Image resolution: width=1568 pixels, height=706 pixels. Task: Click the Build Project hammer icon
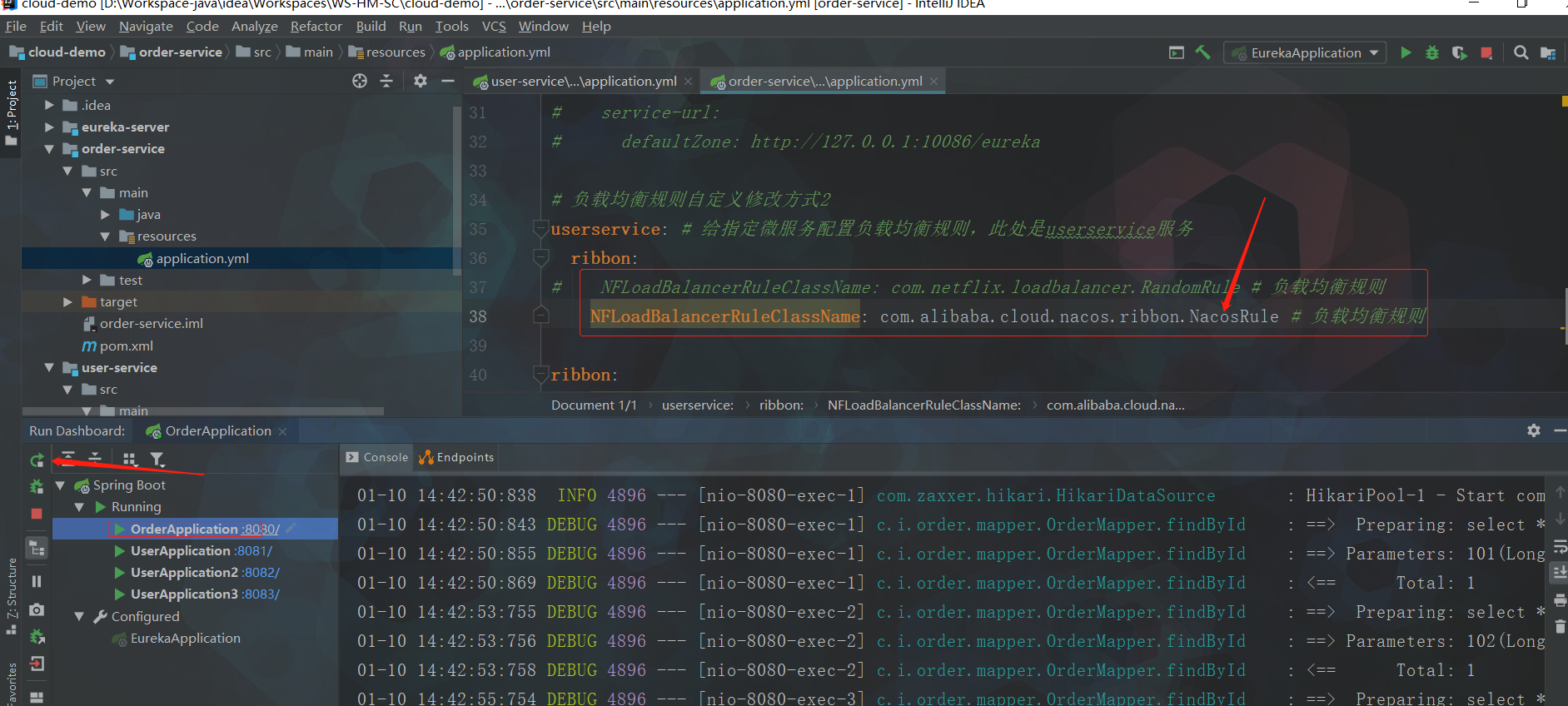pos(1202,52)
